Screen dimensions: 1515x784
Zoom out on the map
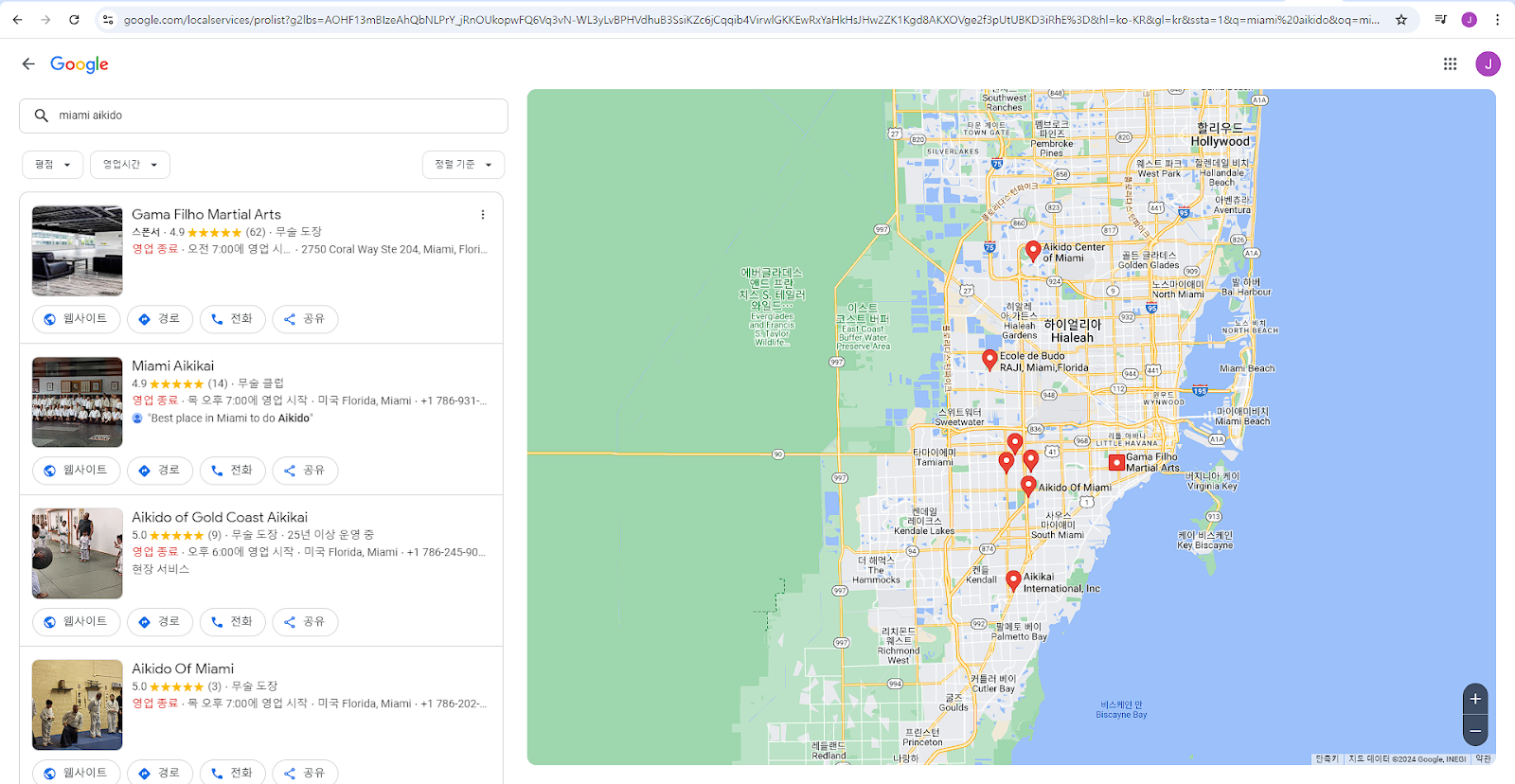[1475, 730]
